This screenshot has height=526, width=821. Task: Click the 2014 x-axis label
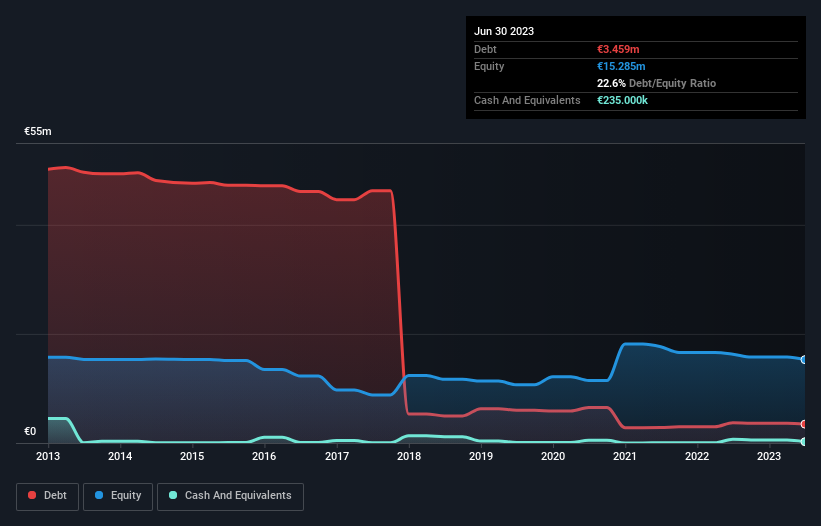coord(120,456)
